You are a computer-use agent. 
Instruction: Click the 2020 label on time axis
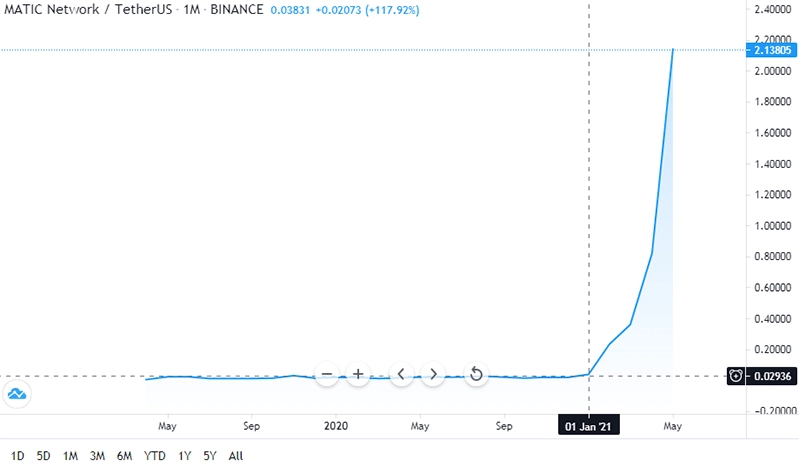(336, 426)
